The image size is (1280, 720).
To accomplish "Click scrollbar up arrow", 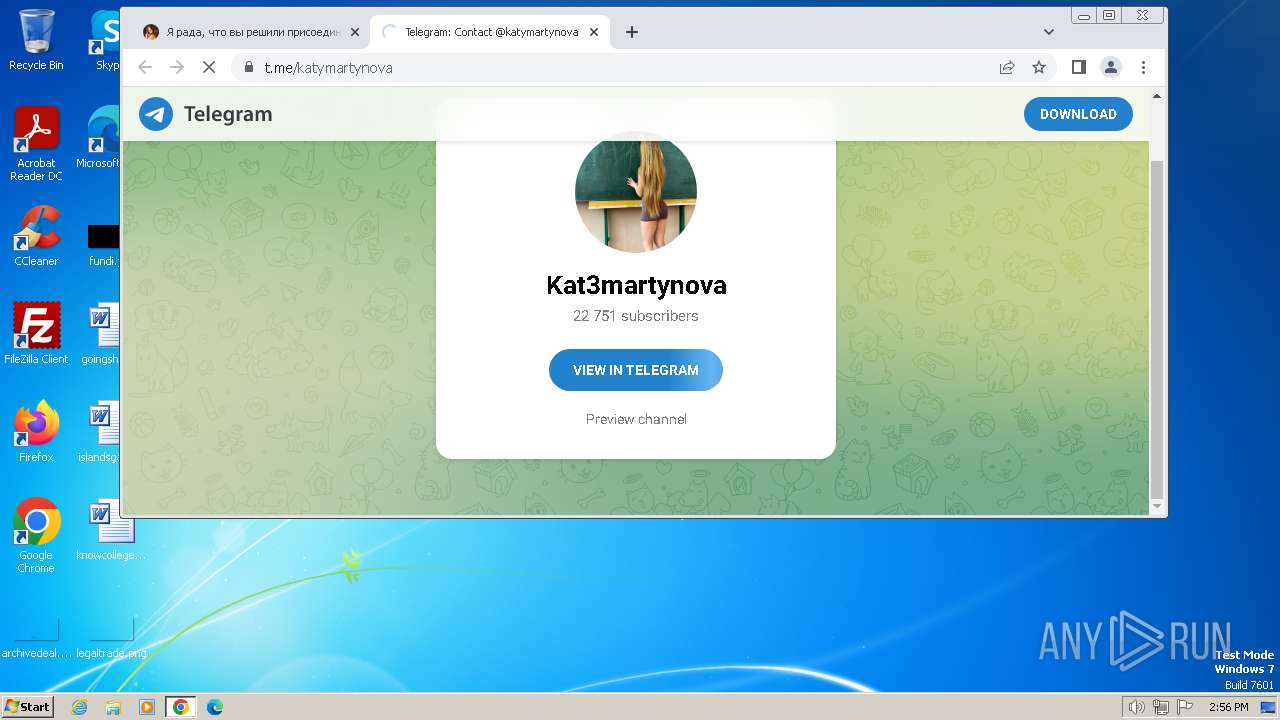I will tap(1157, 96).
